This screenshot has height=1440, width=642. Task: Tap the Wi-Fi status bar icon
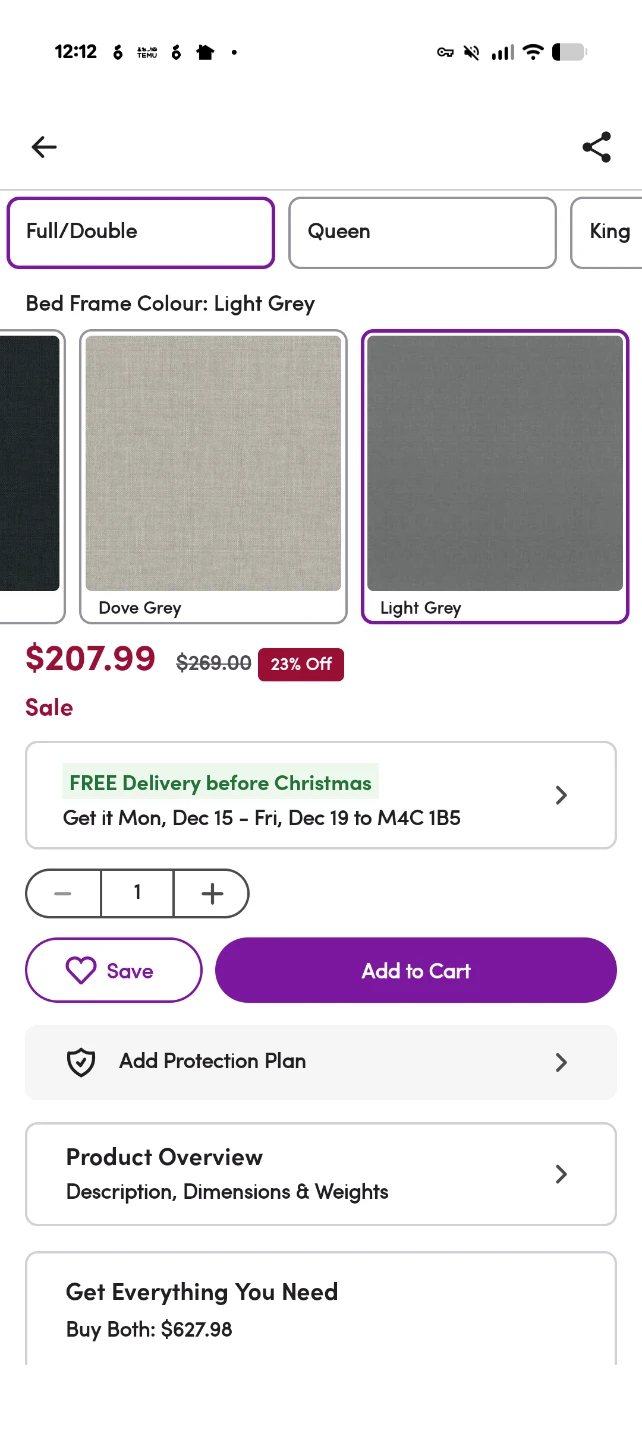[533, 52]
